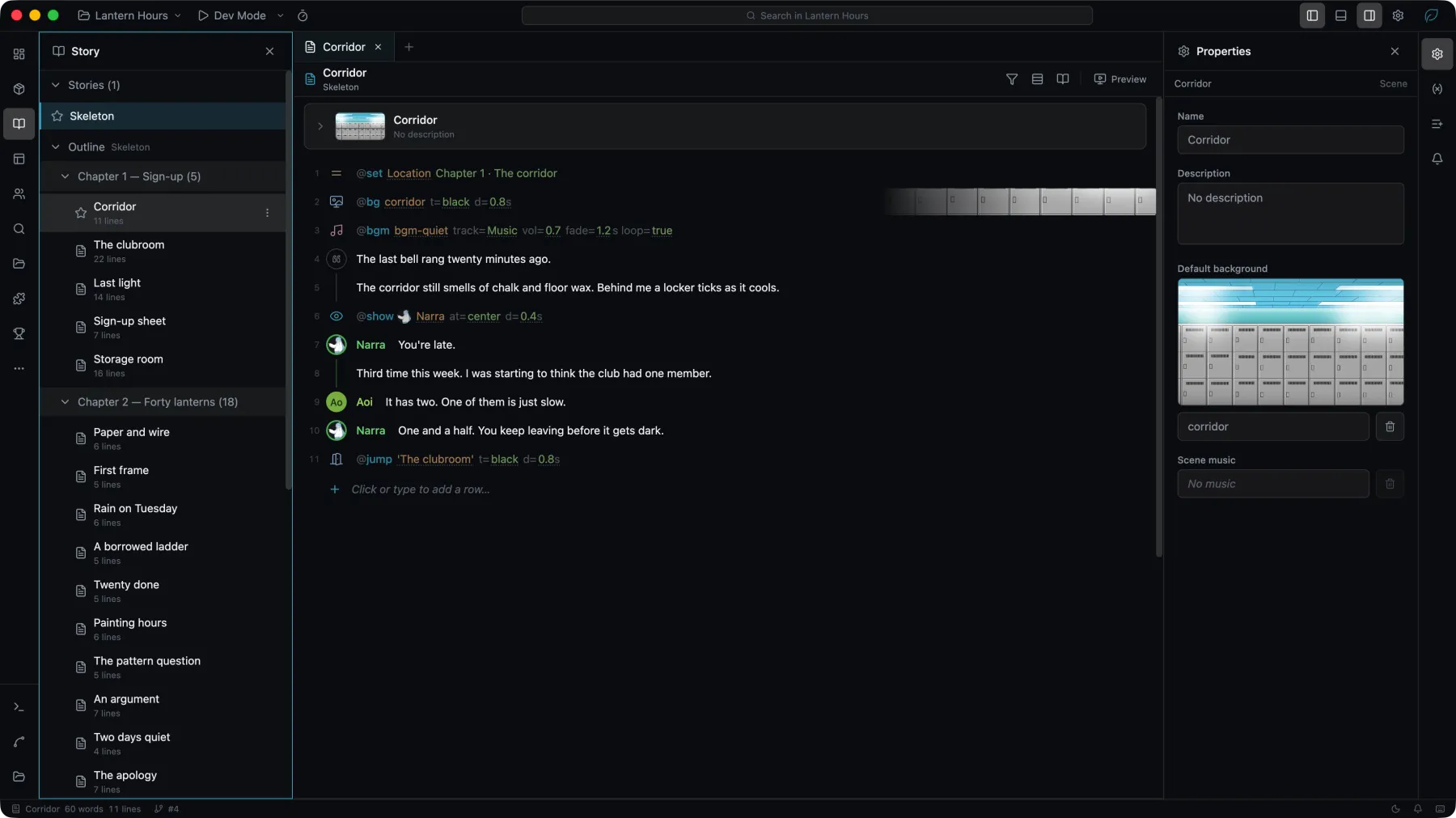Open the layout panel icon in left rail
The image size is (1456, 818).
click(x=19, y=159)
